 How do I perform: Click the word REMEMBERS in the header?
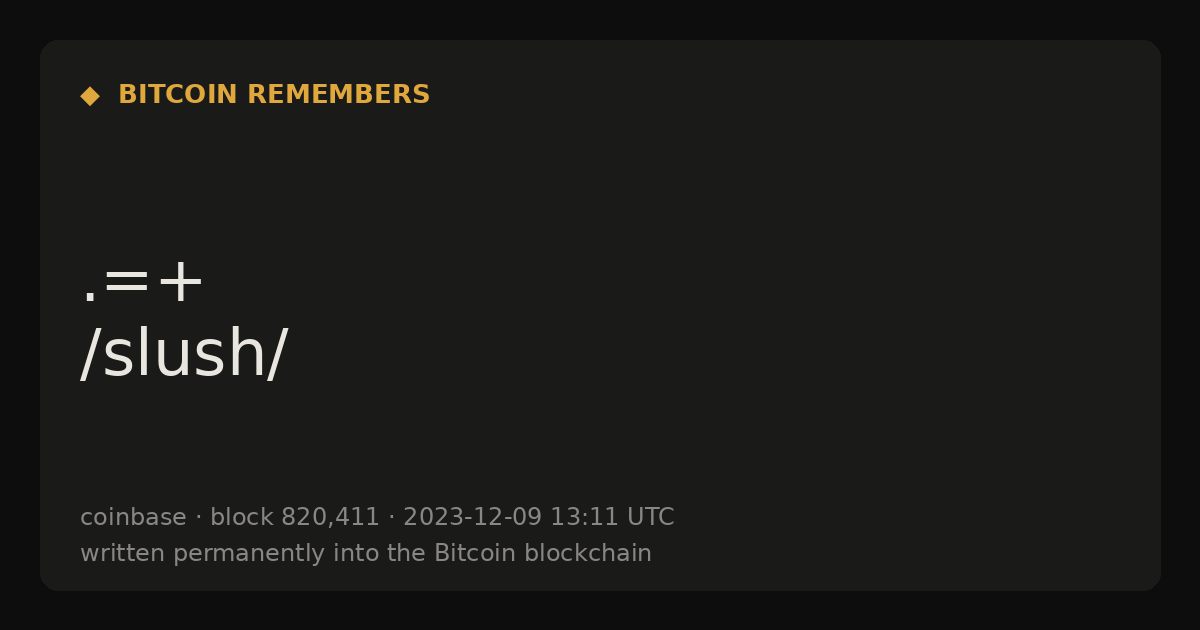coord(338,95)
